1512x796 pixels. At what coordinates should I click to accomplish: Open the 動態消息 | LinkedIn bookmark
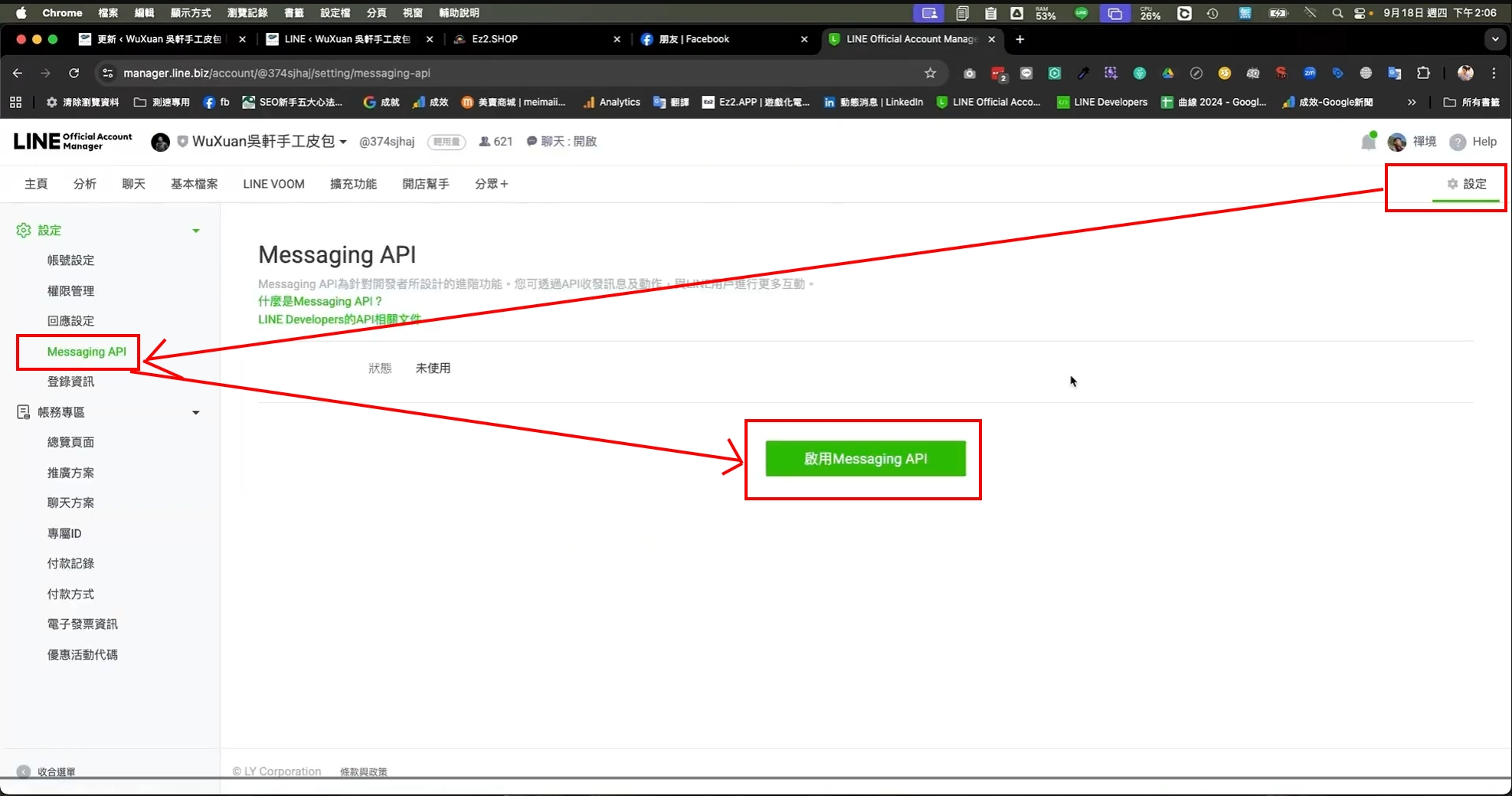pos(873,102)
